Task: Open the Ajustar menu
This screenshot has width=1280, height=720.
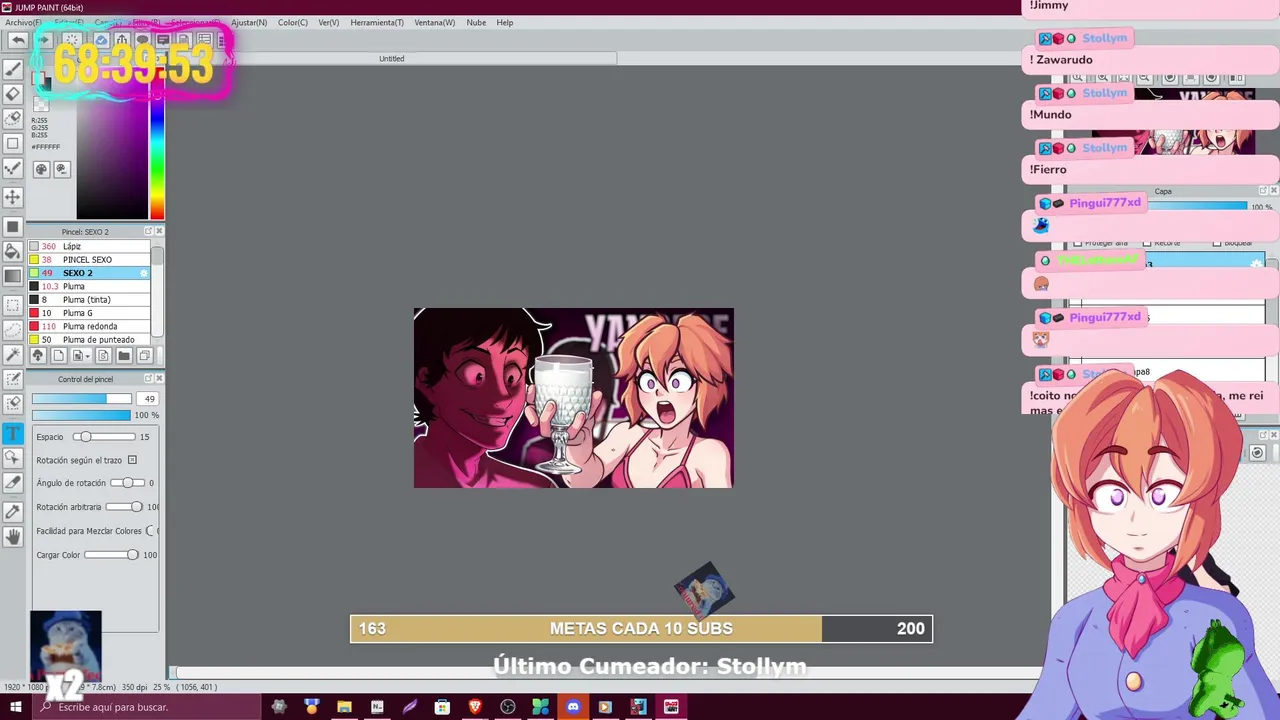Action: (249, 22)
